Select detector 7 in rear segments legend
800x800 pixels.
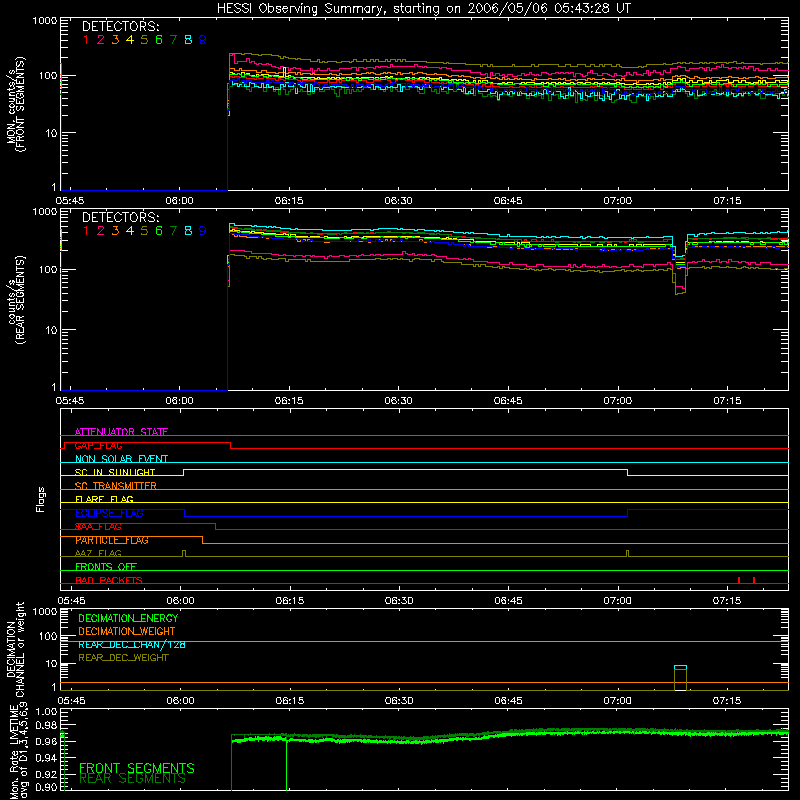coord(173,231)
